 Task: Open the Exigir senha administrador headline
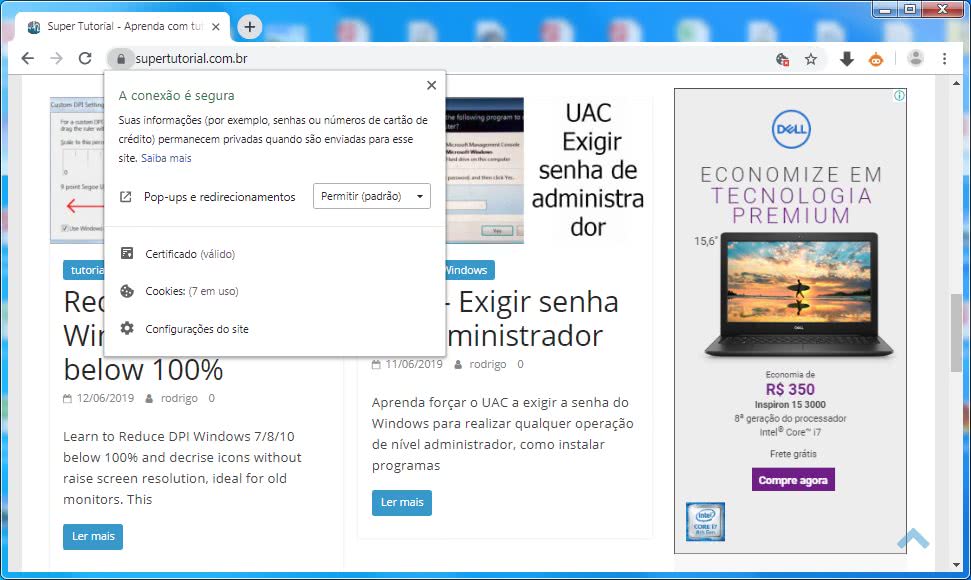[533, 319]
